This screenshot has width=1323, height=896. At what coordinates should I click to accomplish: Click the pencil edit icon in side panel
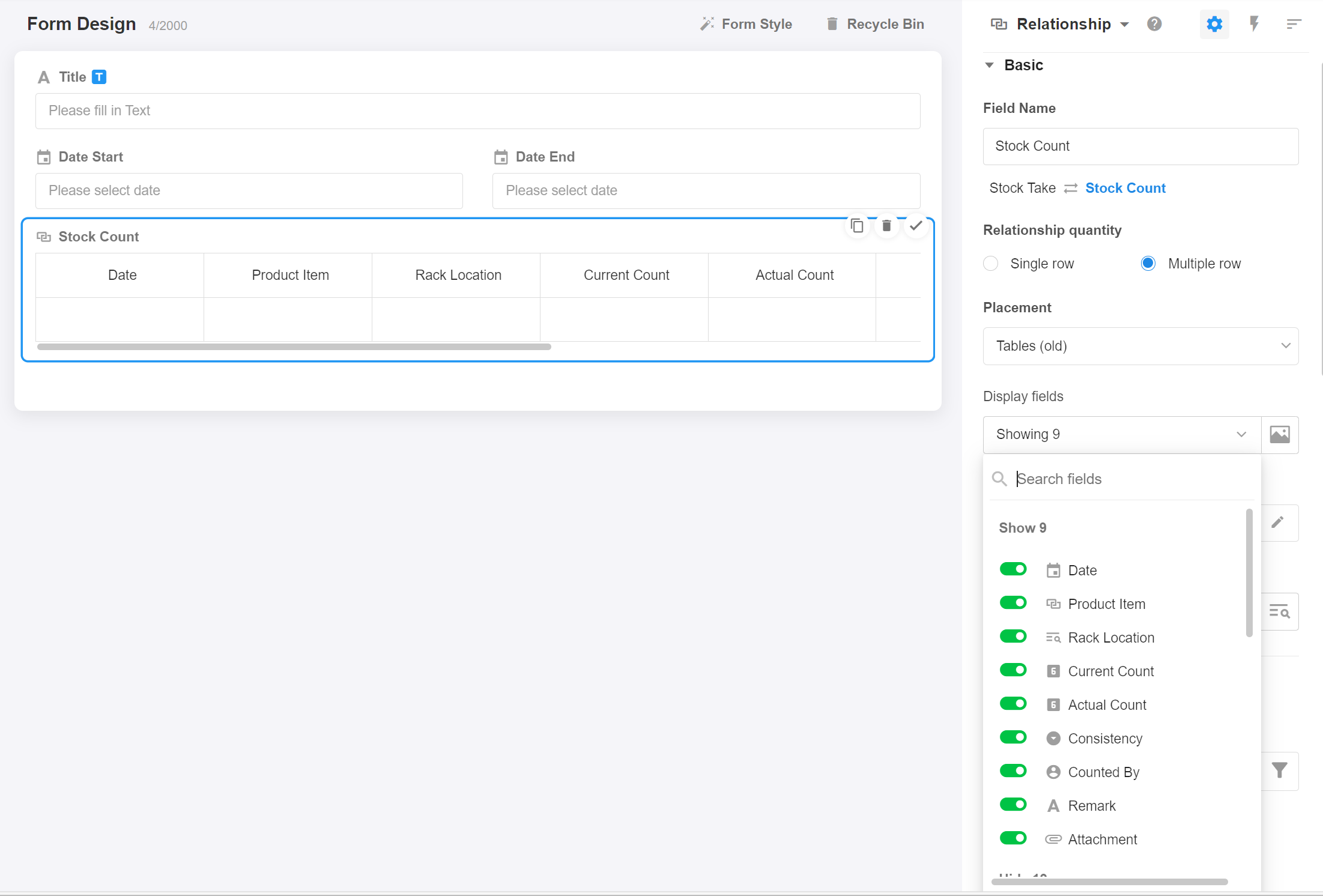1278,522
